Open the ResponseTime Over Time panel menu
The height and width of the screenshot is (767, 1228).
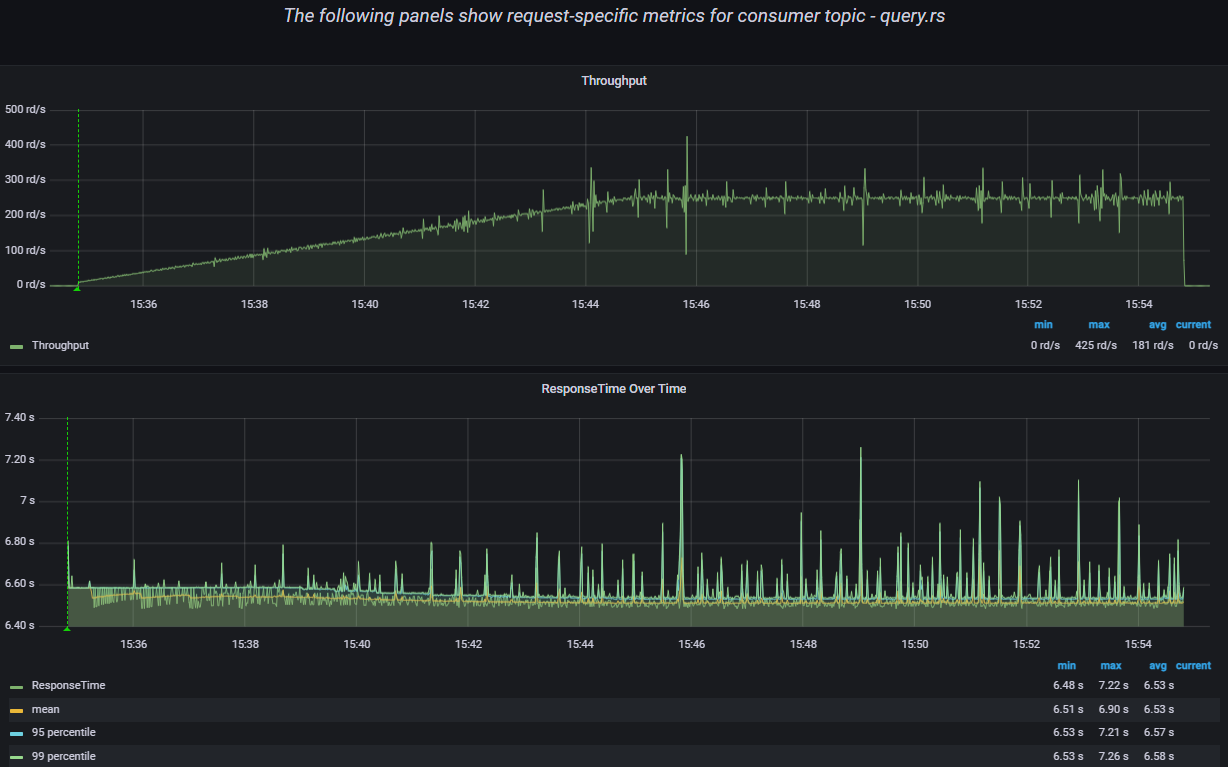614,388
